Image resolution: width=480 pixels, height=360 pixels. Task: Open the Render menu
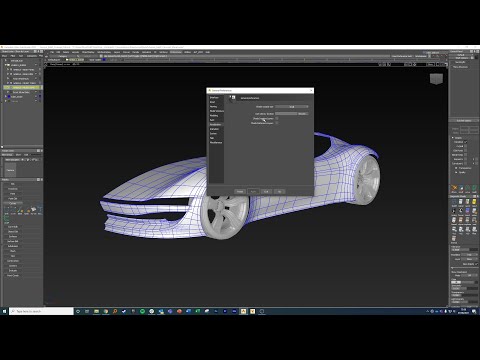[x=135, y=52]
